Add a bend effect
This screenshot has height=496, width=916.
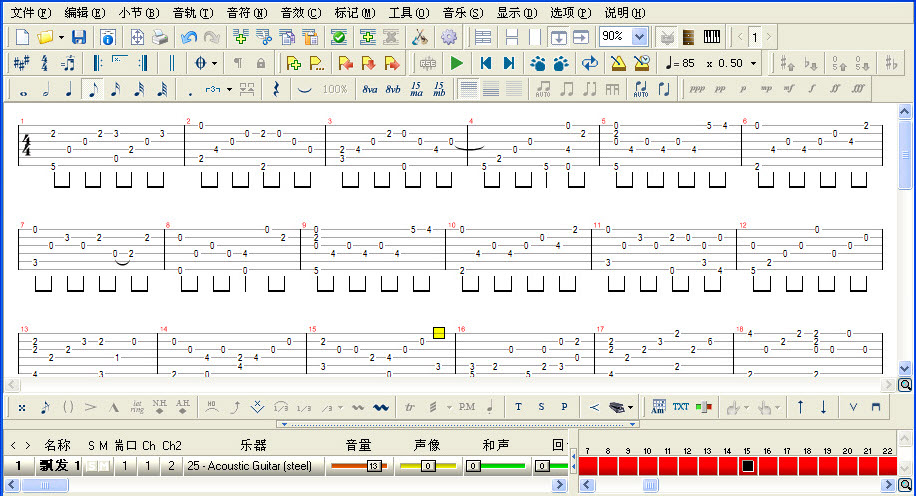click(235, 407)
